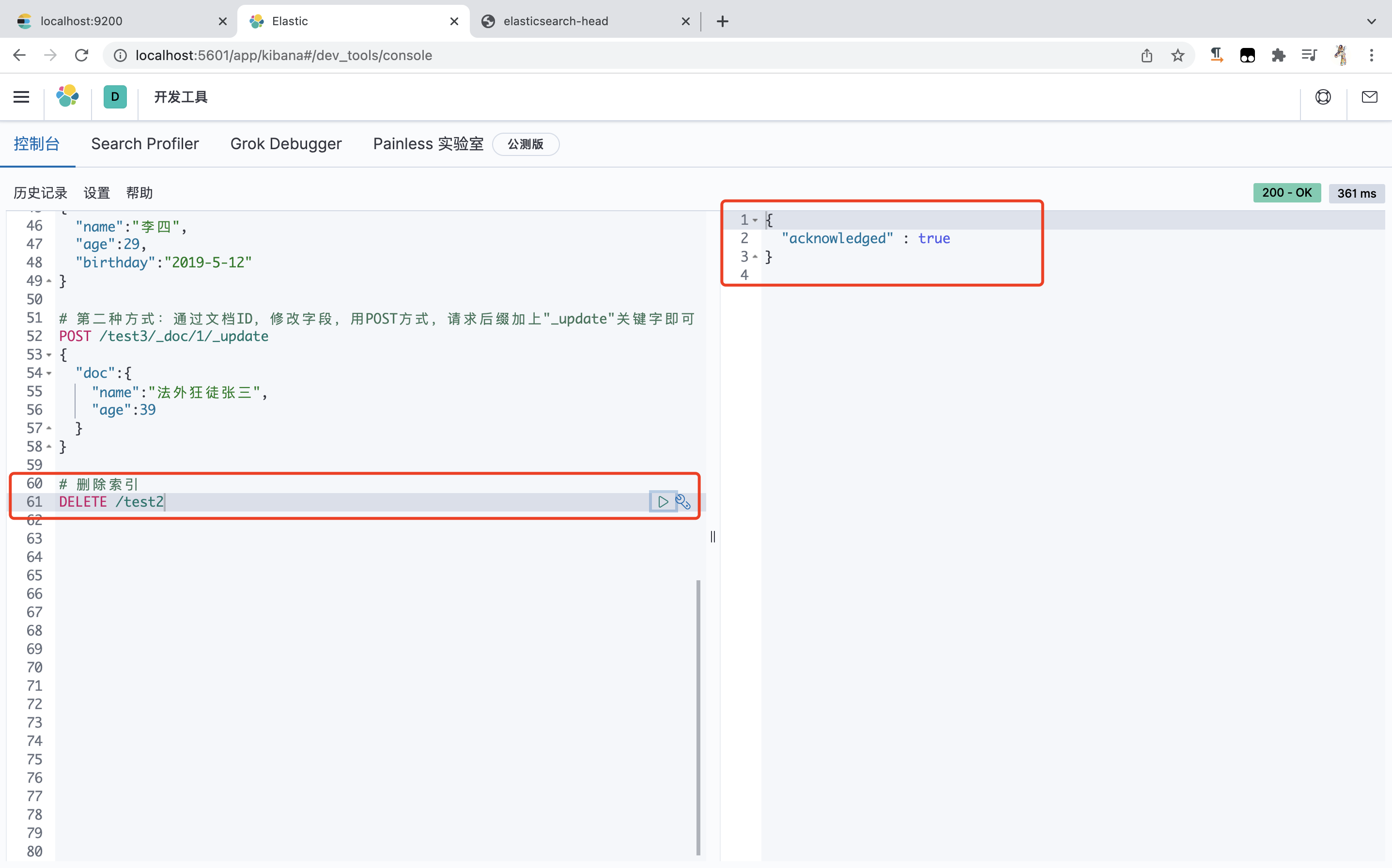Toggle fold marker at editor line 49
Image resolution: width=1392 pixels, height=868 pixels.
[x=49, y=281]
